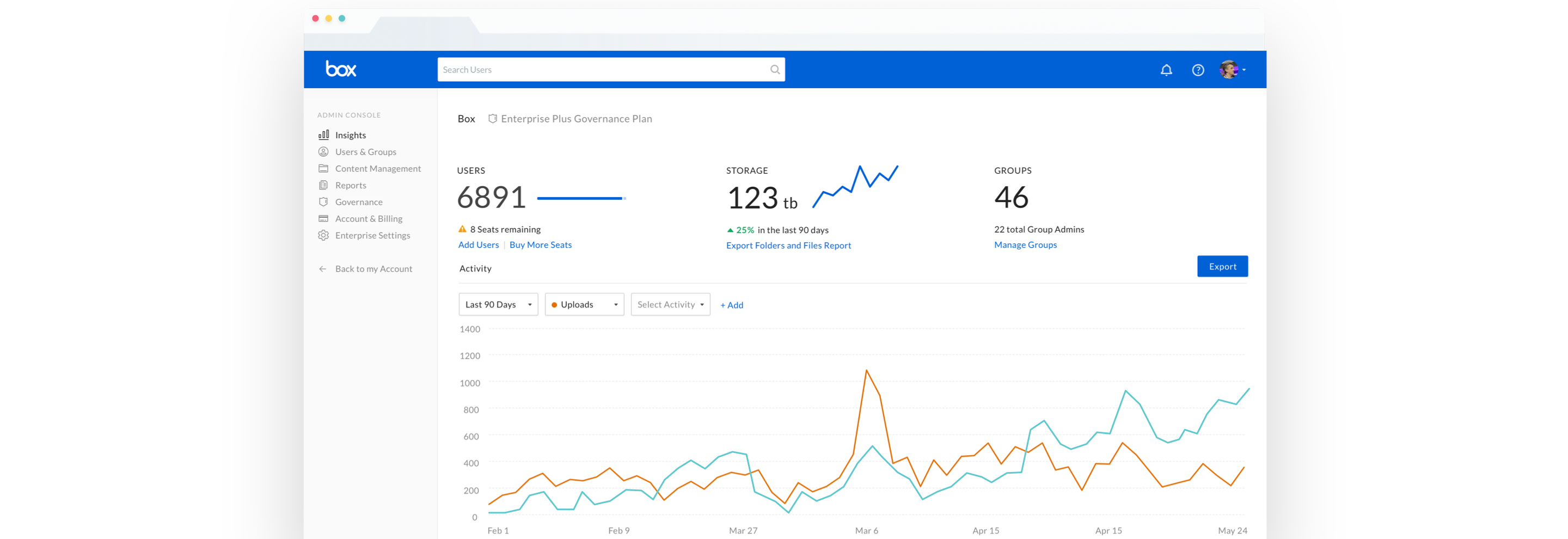This screenshot has height=539, width=1568.
Task: Open the Uploads activity dropdown
Action: pyautogui.click(x=584, y=304)
